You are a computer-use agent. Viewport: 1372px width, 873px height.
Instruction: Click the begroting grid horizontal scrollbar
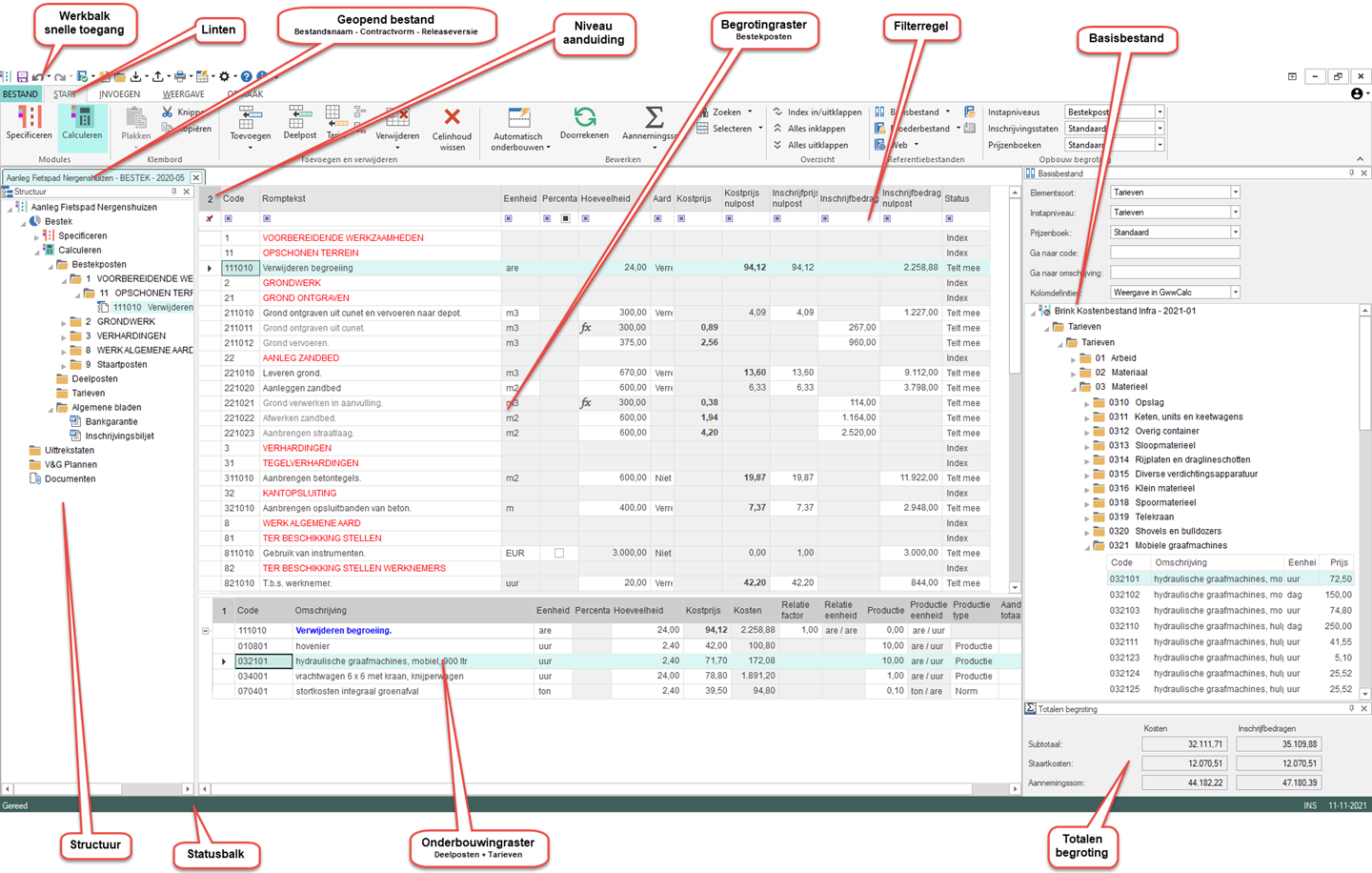pos(610,789)
